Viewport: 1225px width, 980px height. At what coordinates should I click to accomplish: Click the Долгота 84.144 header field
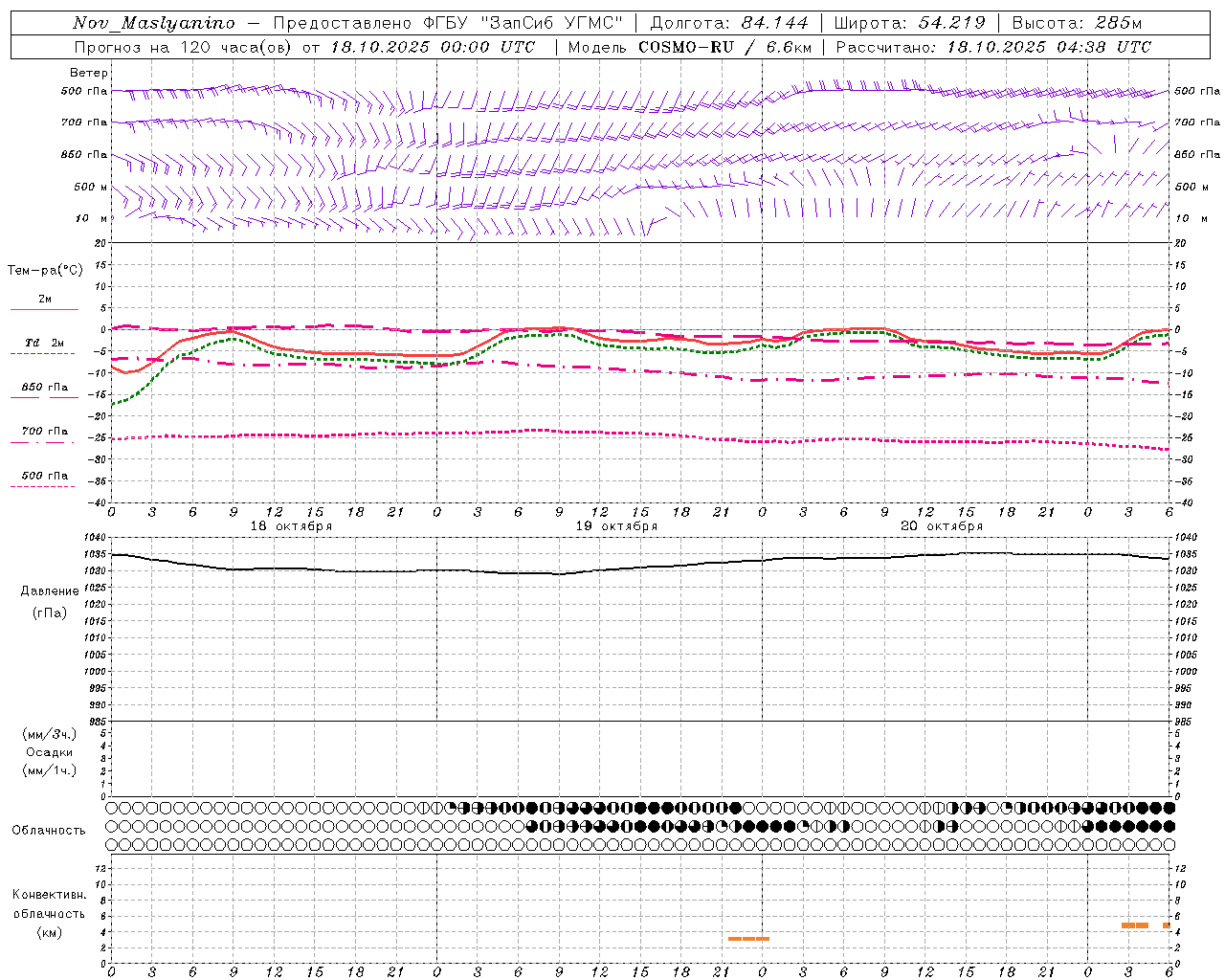[x=729, y=23]
